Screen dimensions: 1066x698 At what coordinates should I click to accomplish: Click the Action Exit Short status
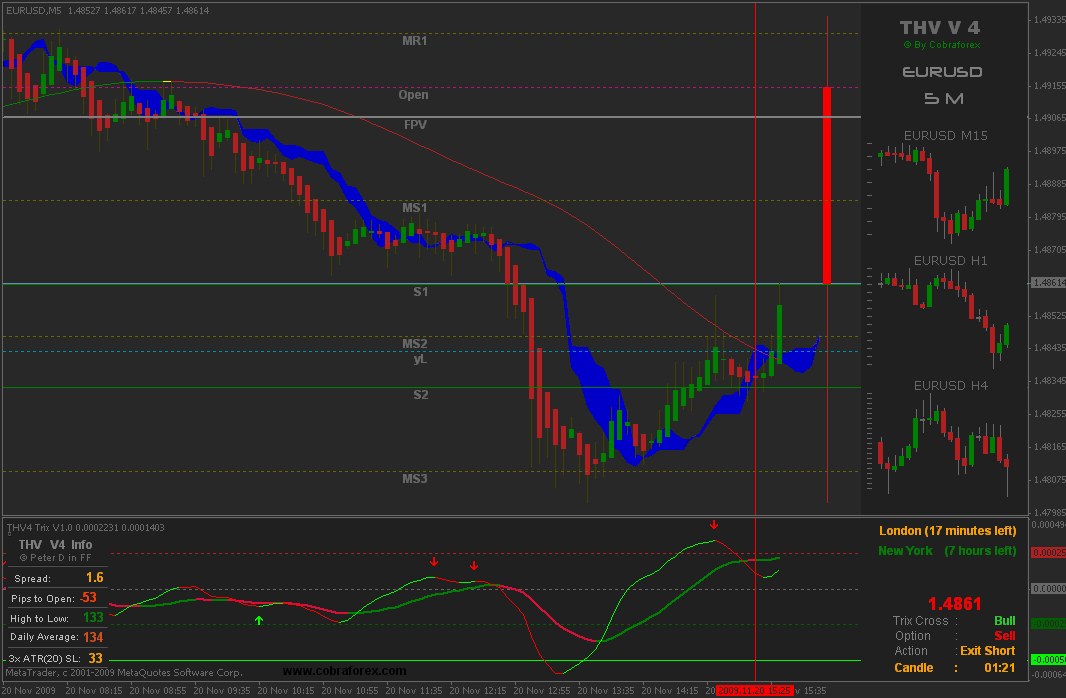(987, 651)
